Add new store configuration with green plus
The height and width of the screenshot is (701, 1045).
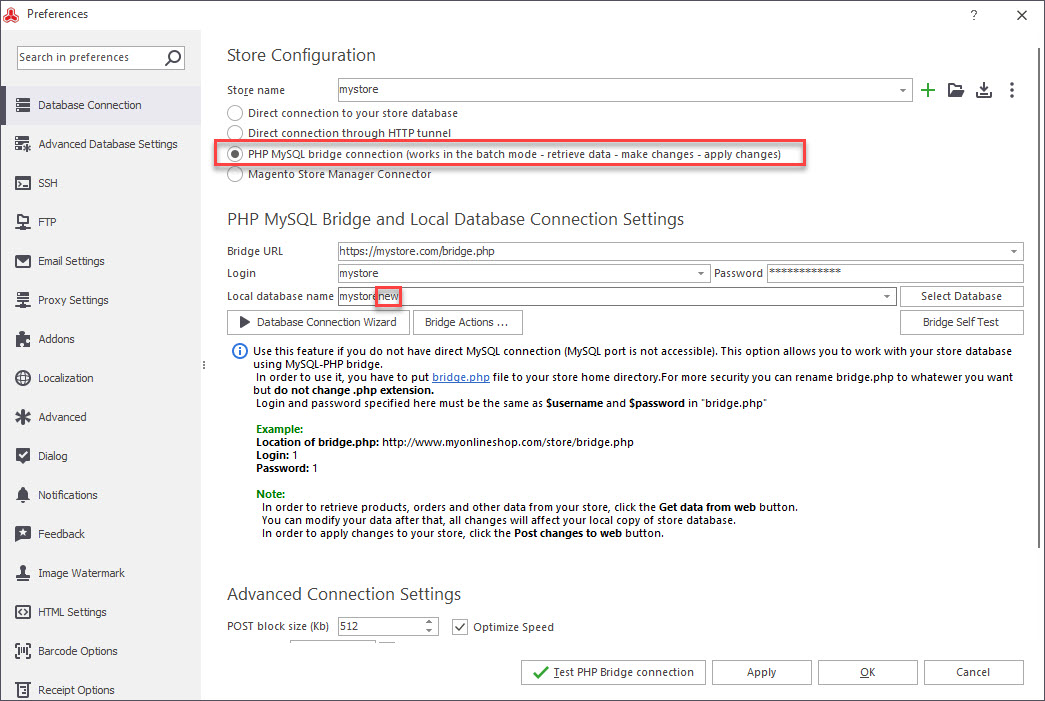tap(928, 90)
